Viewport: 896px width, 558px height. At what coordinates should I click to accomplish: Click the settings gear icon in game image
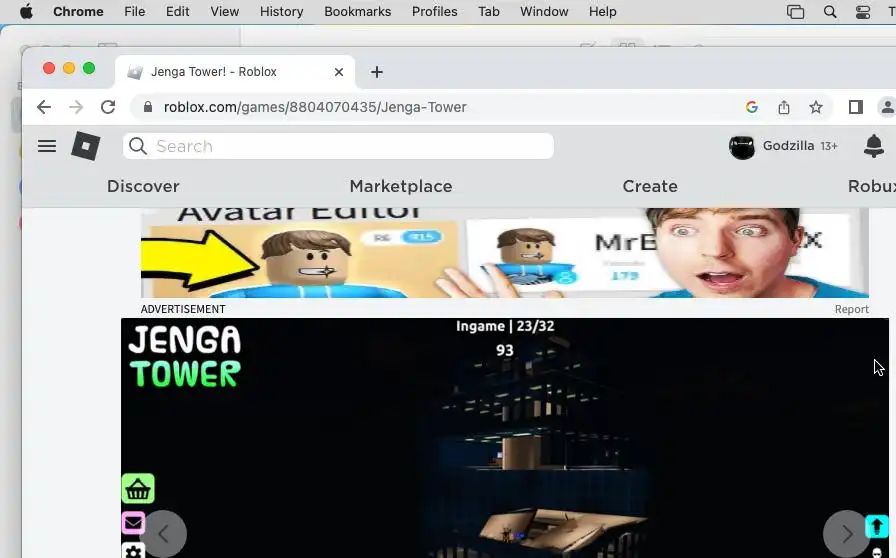(134, 552)
